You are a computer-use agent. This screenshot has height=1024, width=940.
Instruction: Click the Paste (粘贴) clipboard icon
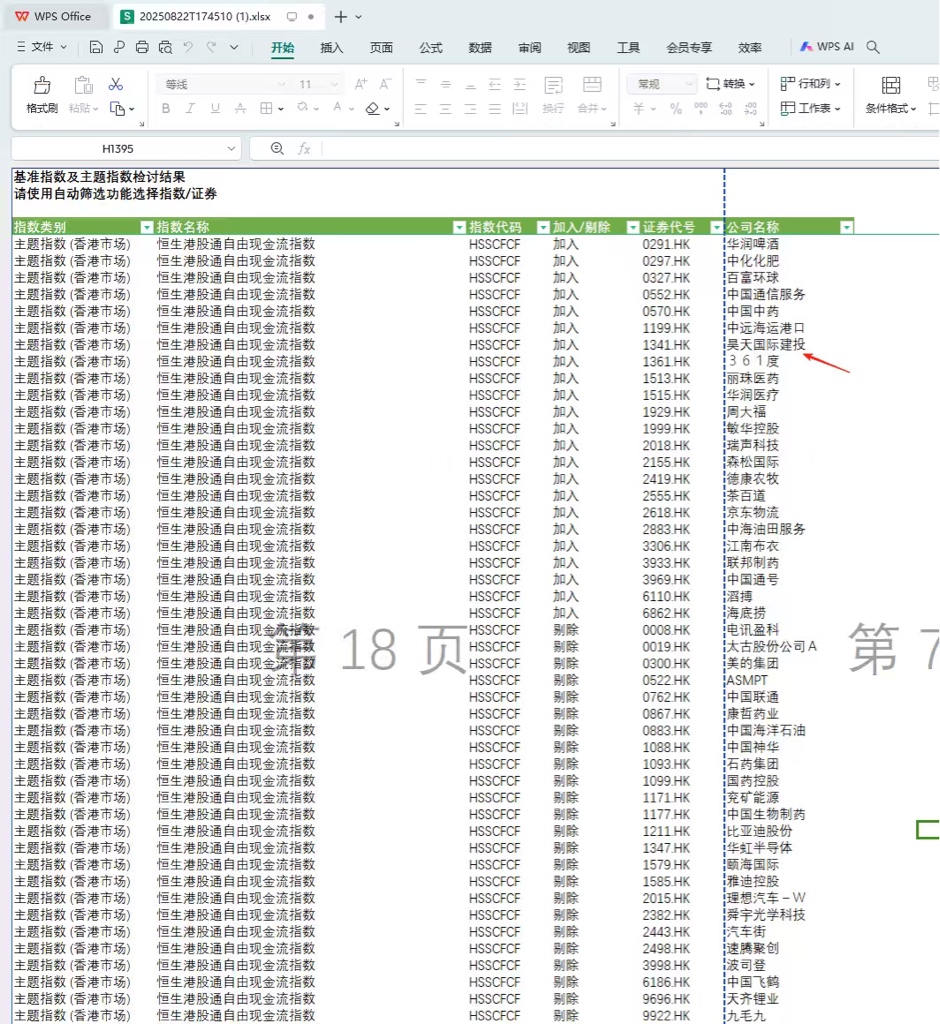pos(83,86)
